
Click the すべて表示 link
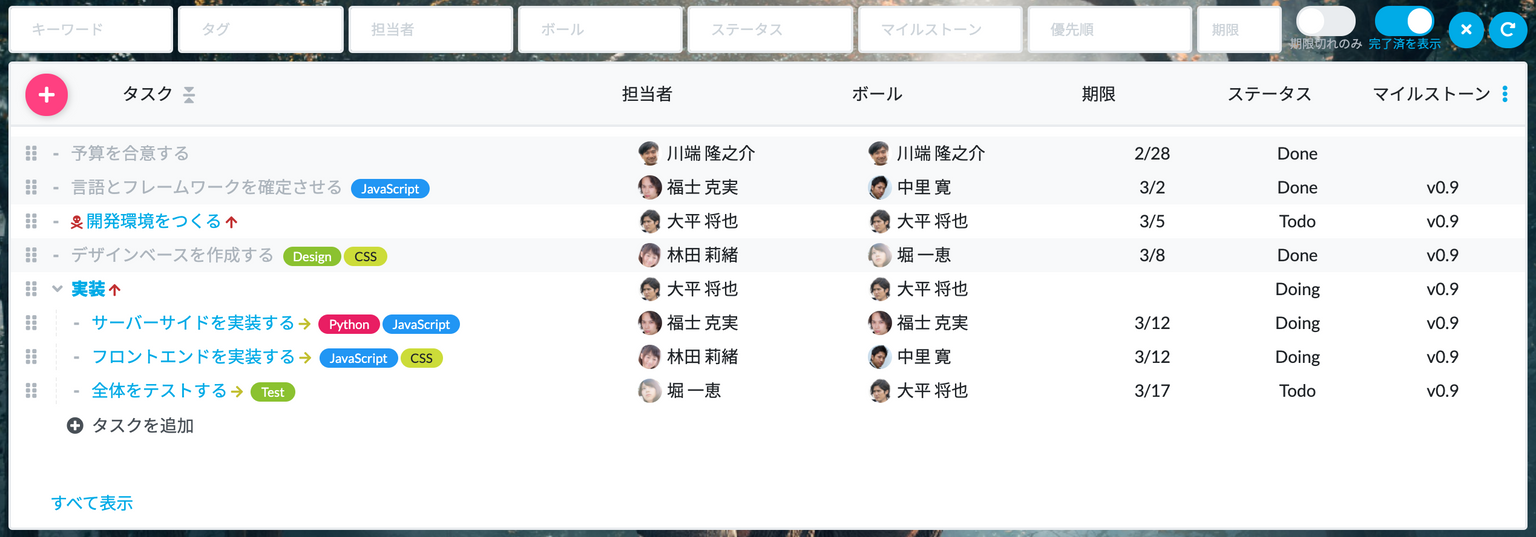pos(92,503)
